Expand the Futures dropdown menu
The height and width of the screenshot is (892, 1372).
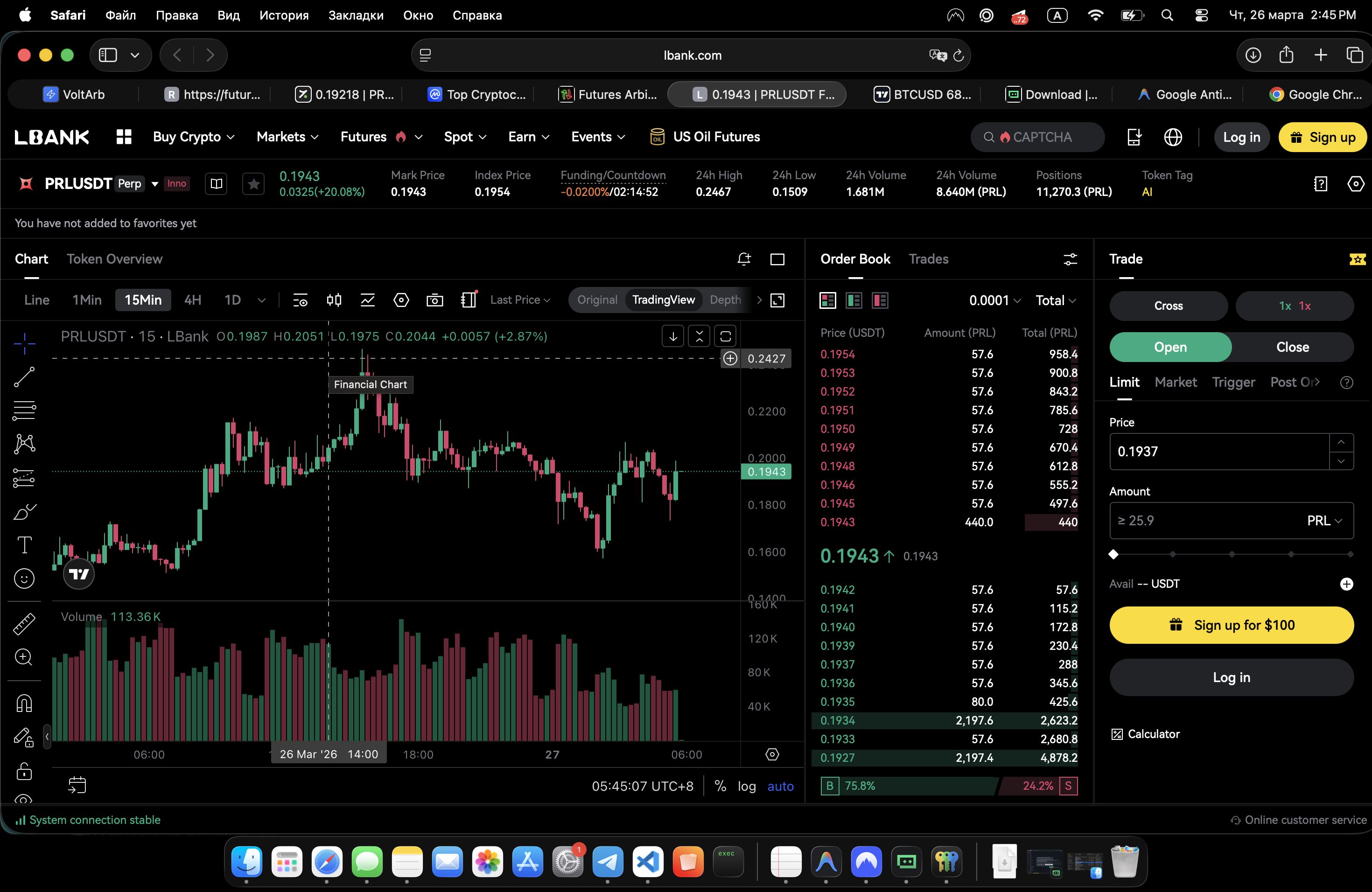(382, 137)
